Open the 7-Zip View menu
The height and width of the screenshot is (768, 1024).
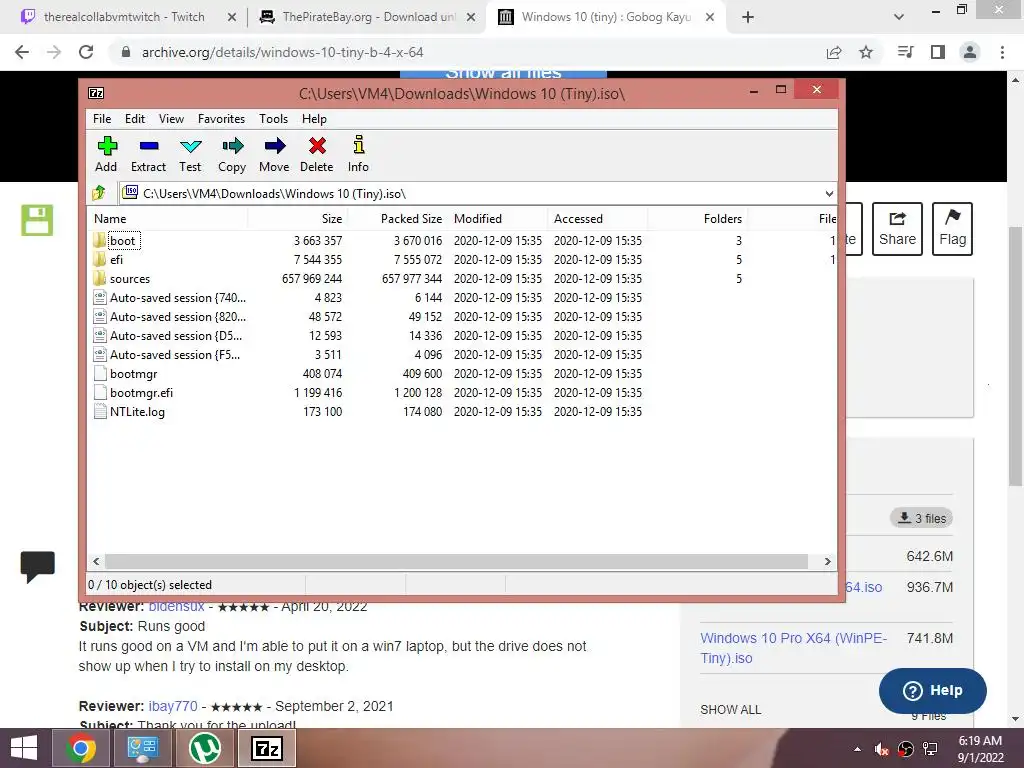click(x=171, y=119)
